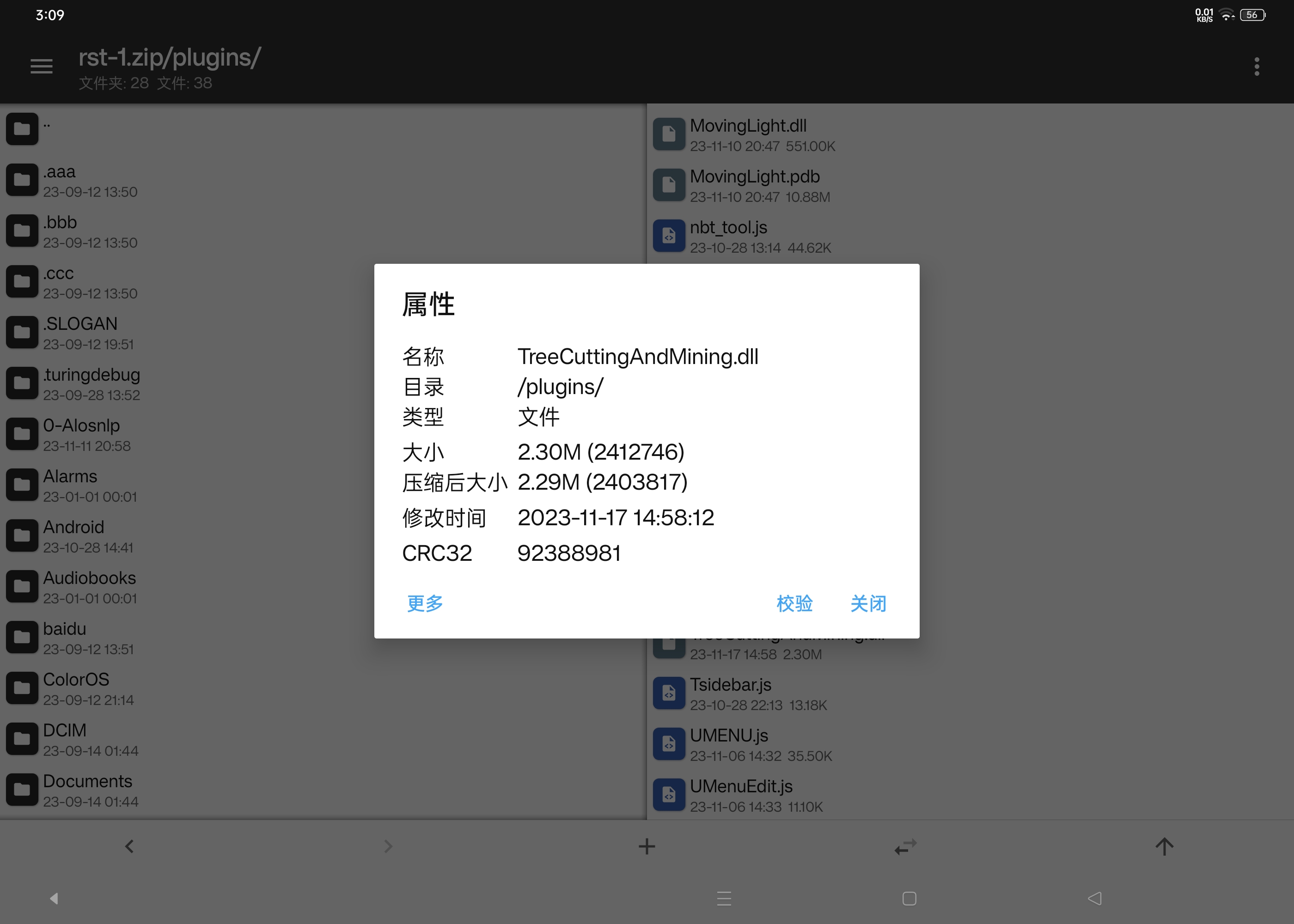Select MovingLight.pdb file
1294x924 pixels.
pos(971,185)
